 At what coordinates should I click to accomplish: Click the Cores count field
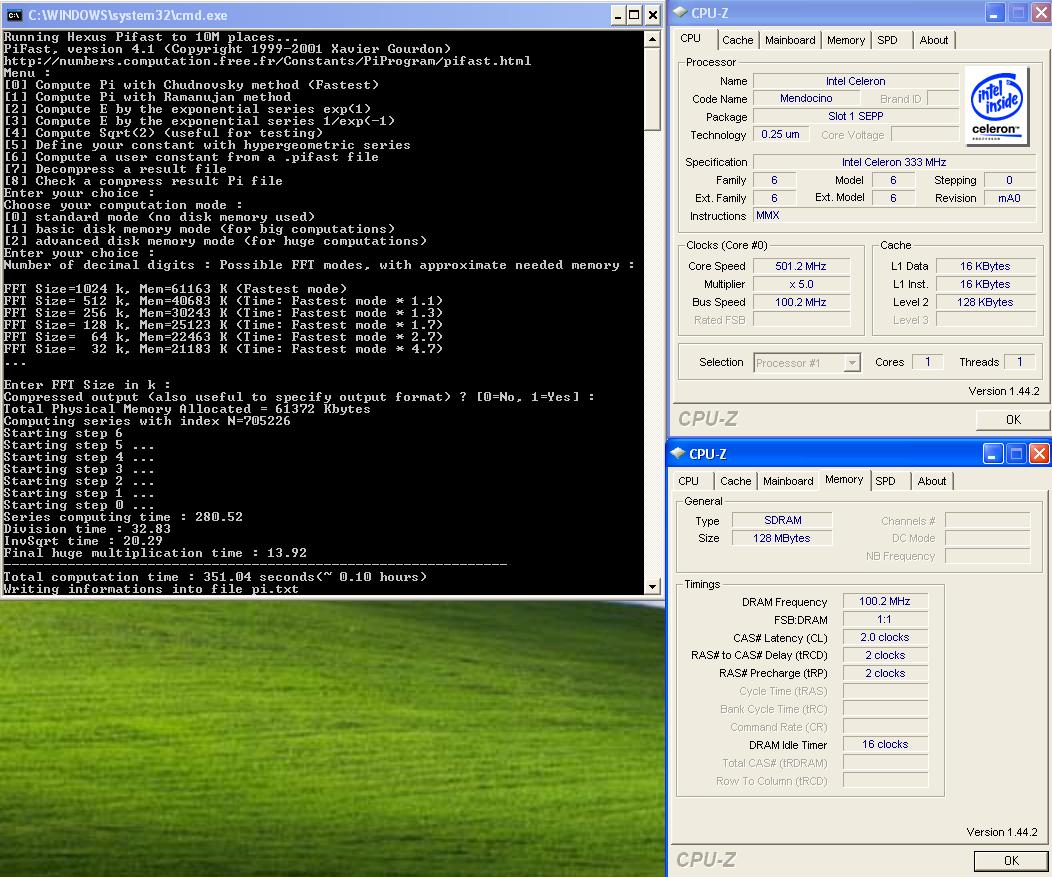point(928,362)
